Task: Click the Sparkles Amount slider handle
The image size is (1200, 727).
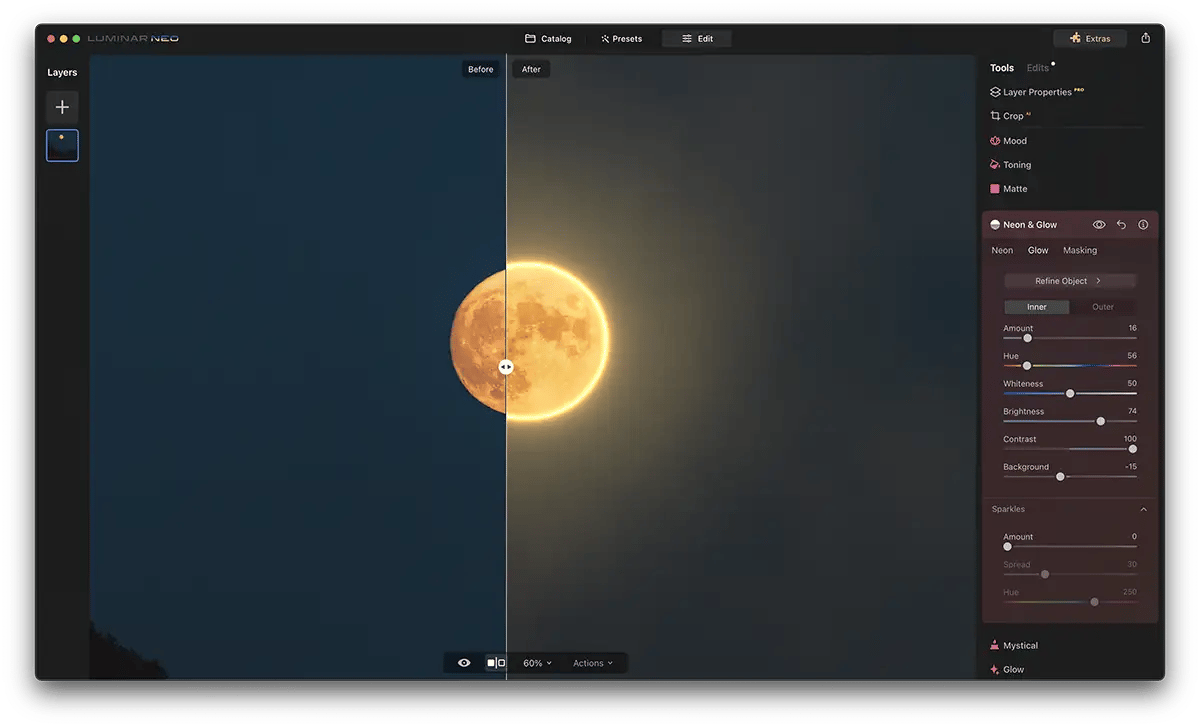Action: [1007, 547]
